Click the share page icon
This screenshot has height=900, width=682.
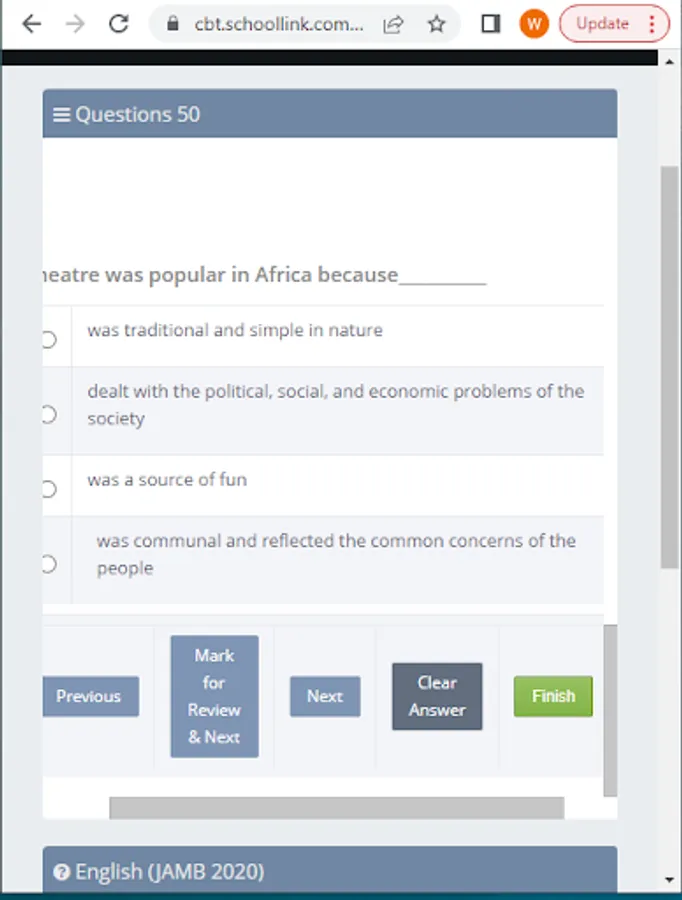(393, 24)
